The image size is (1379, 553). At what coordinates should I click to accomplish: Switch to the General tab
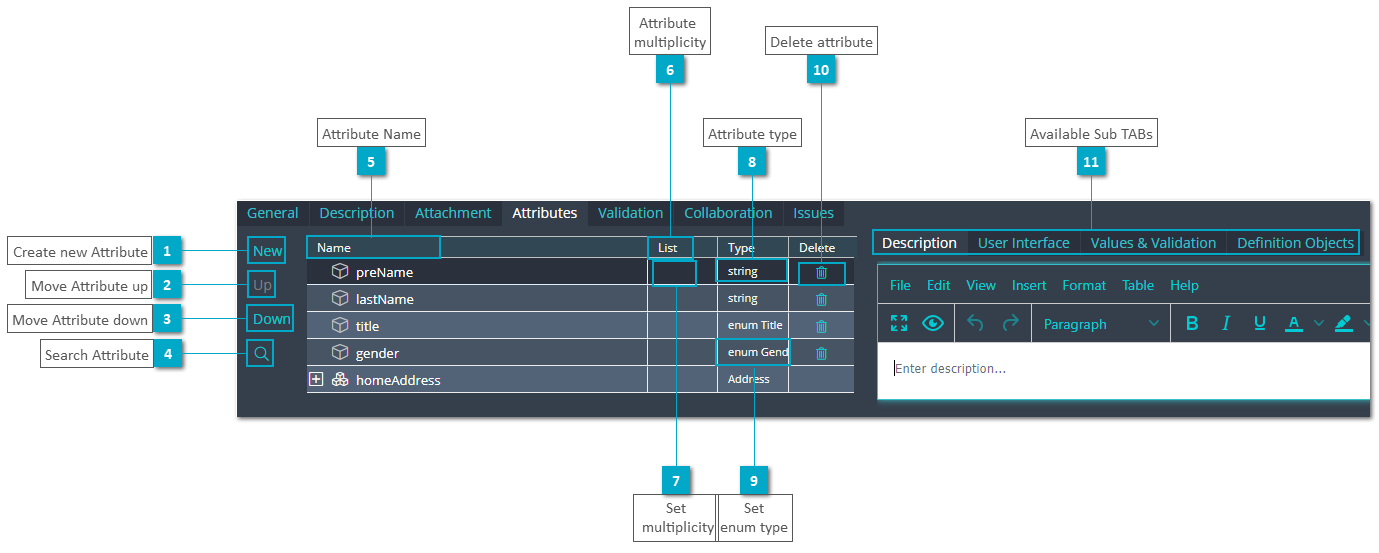(273, 213)
